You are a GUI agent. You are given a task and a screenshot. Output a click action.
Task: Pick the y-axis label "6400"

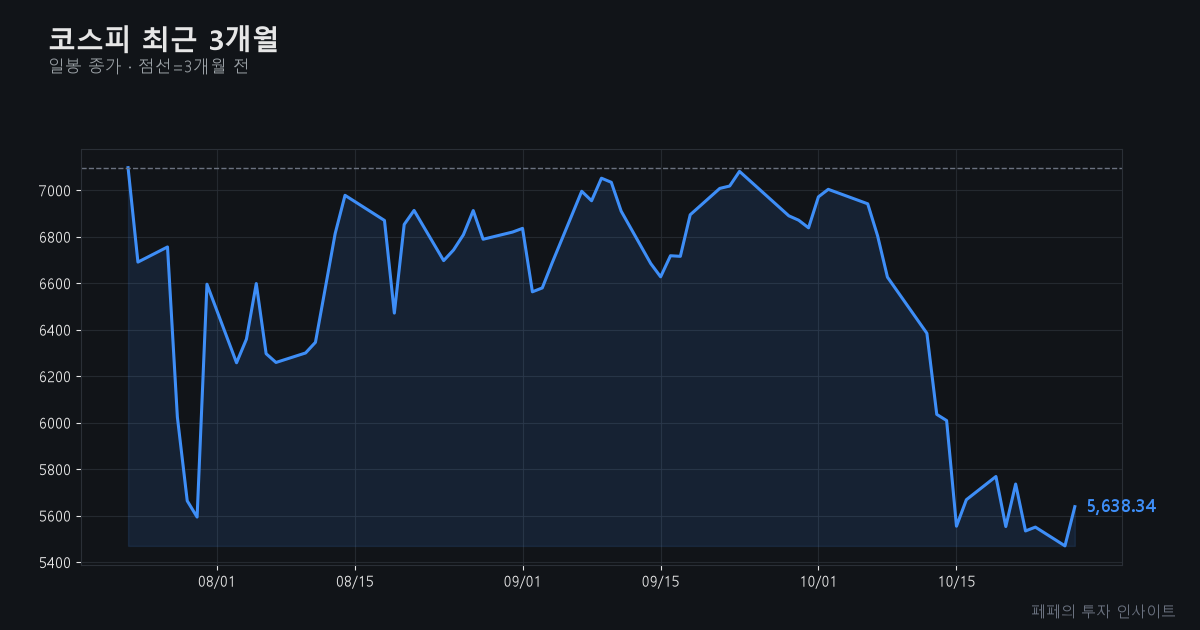(x=57, y=331)
